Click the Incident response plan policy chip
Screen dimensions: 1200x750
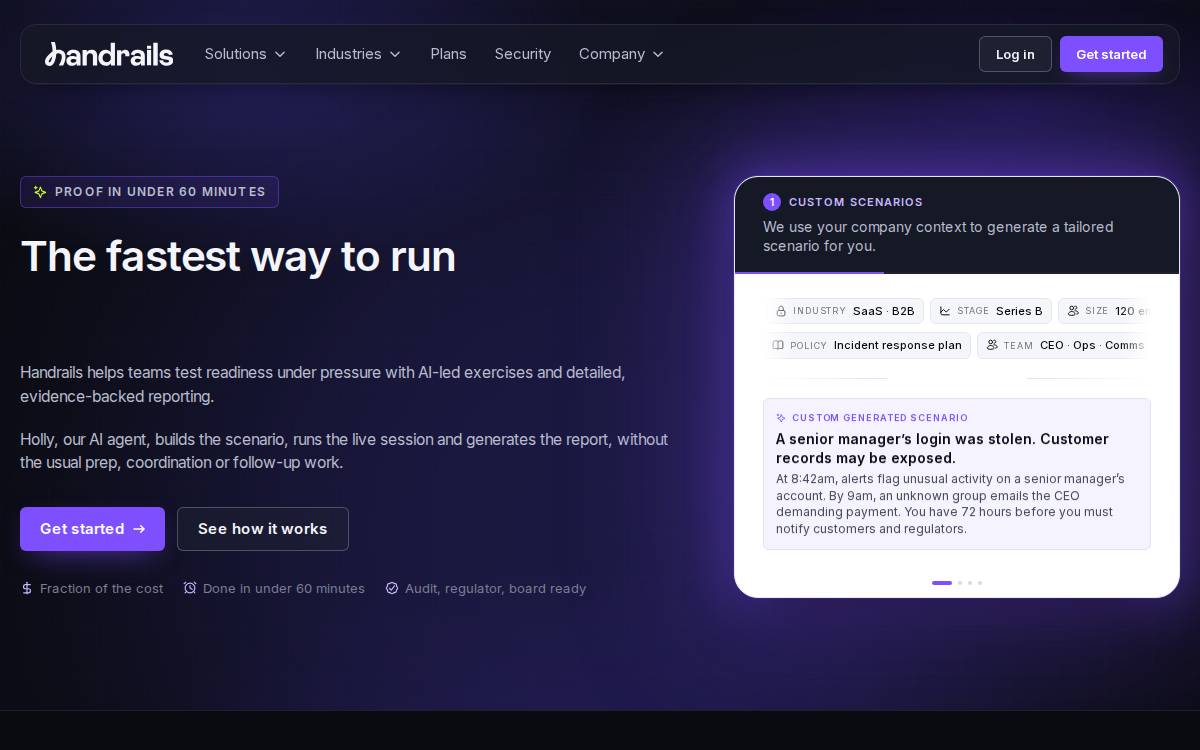pos(867,345)
